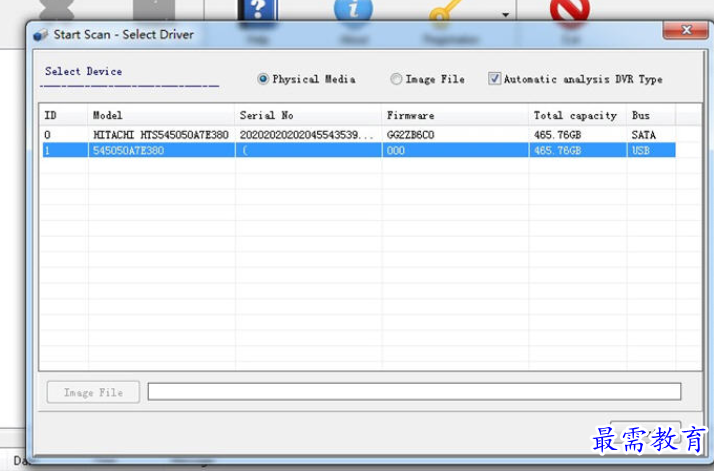
Task: Select the 545050A7E380 USB drive entry
Action: [x=359, y=150]
